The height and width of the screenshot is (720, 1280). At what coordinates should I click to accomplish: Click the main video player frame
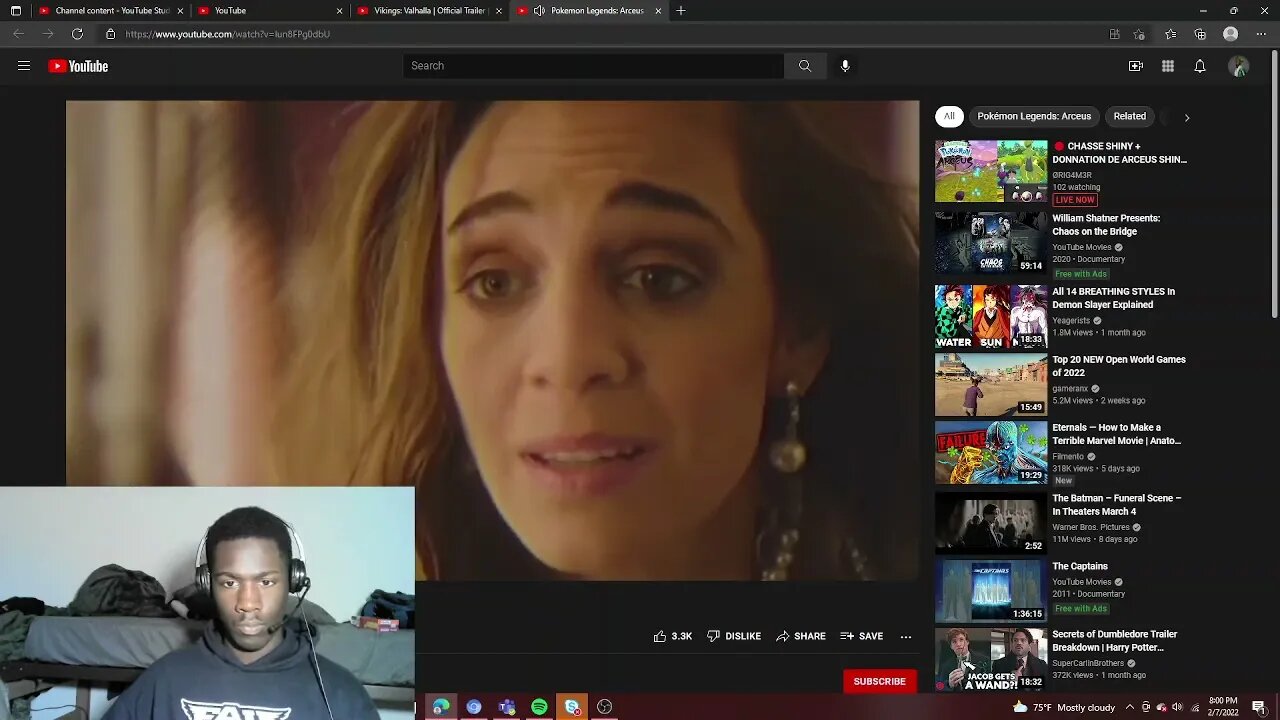pyautogui.click(x=492, y=340)
